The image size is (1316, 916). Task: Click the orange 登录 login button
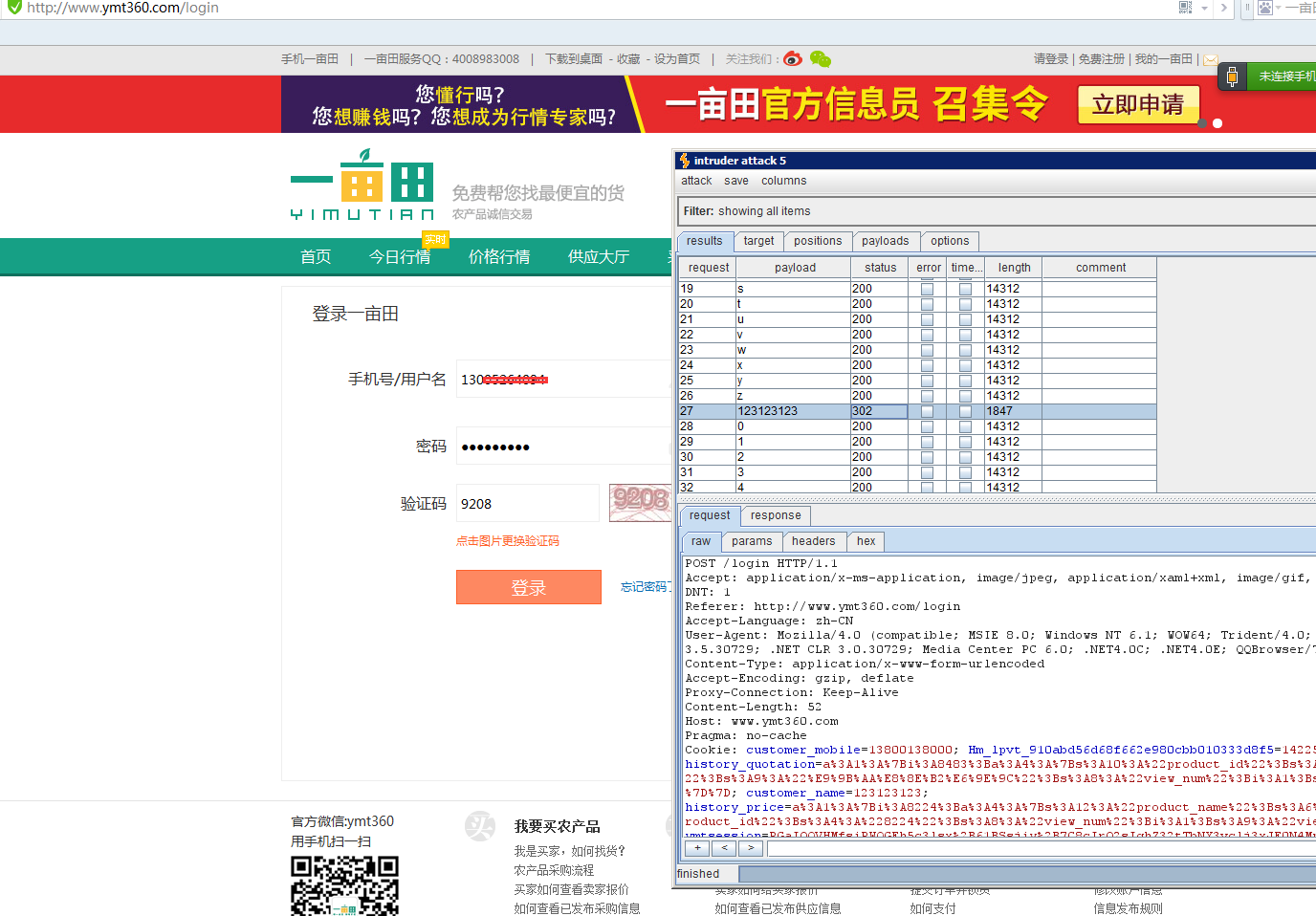tap(529, 587)
